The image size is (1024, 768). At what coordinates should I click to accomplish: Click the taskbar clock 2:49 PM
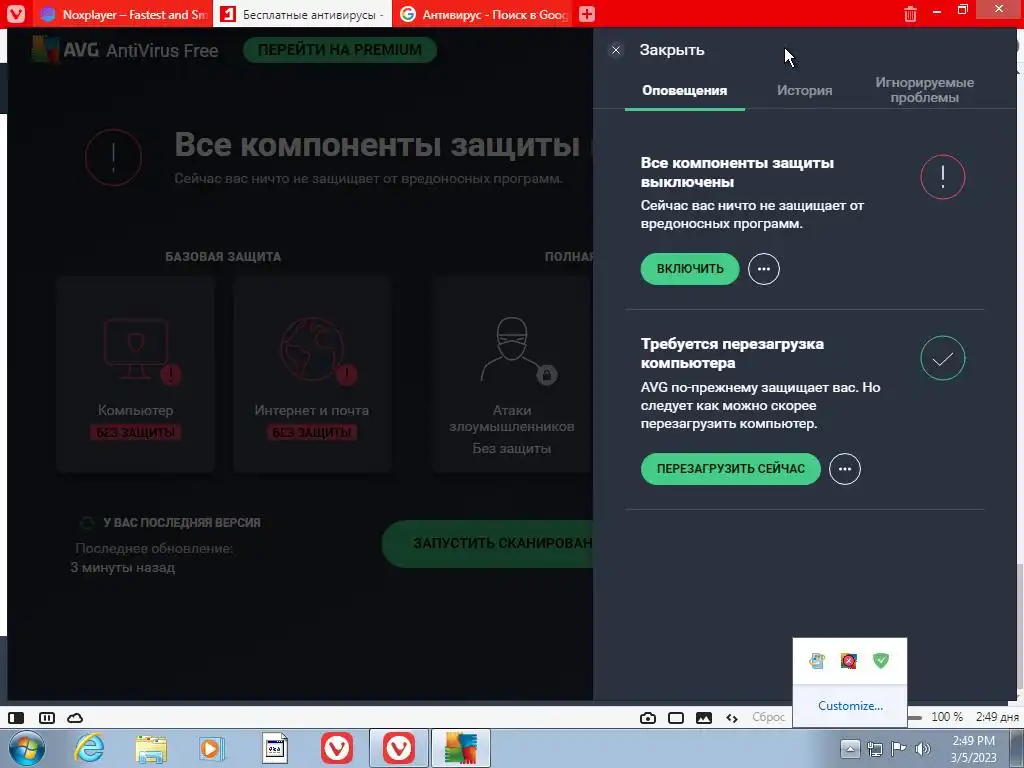coord(973,741)
